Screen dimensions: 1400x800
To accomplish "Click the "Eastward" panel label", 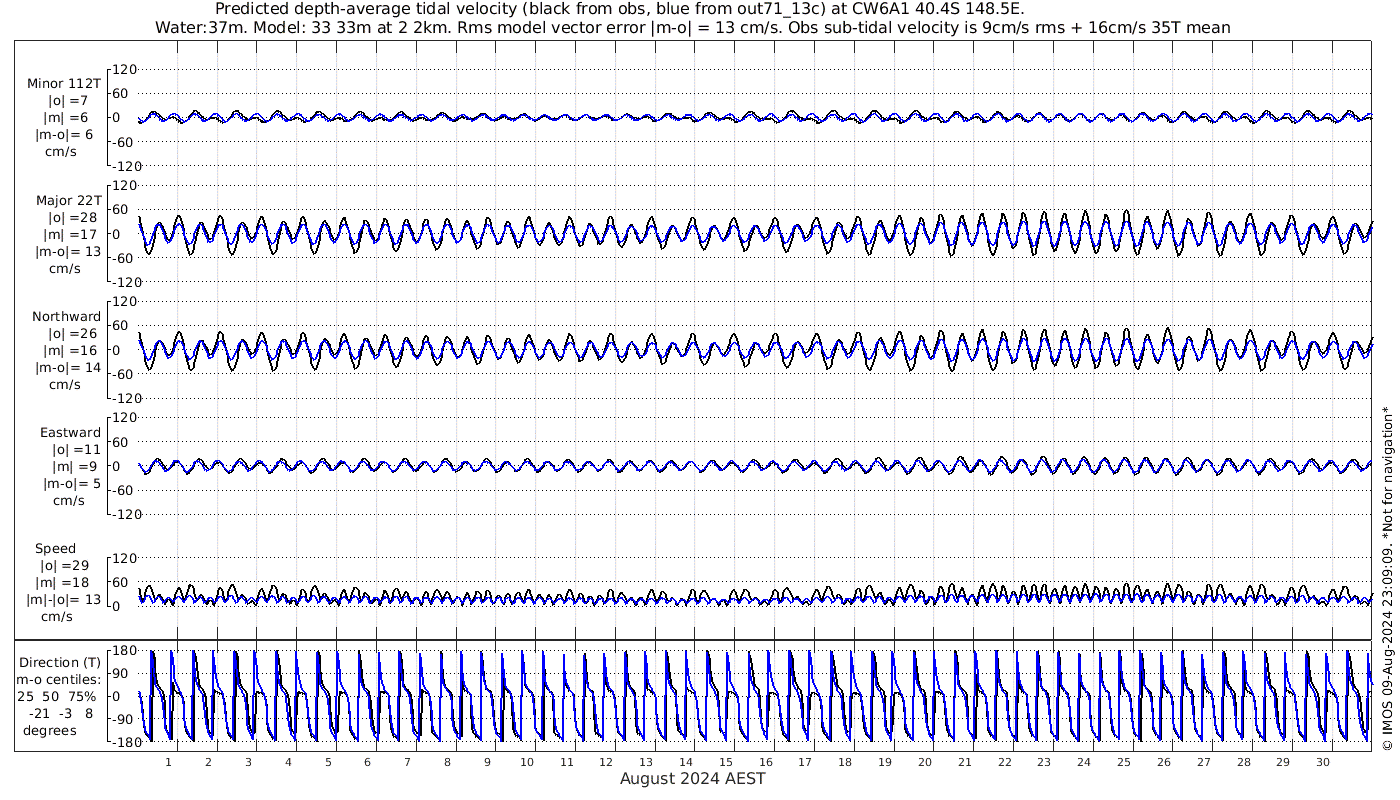I will (x=70, y=432).
